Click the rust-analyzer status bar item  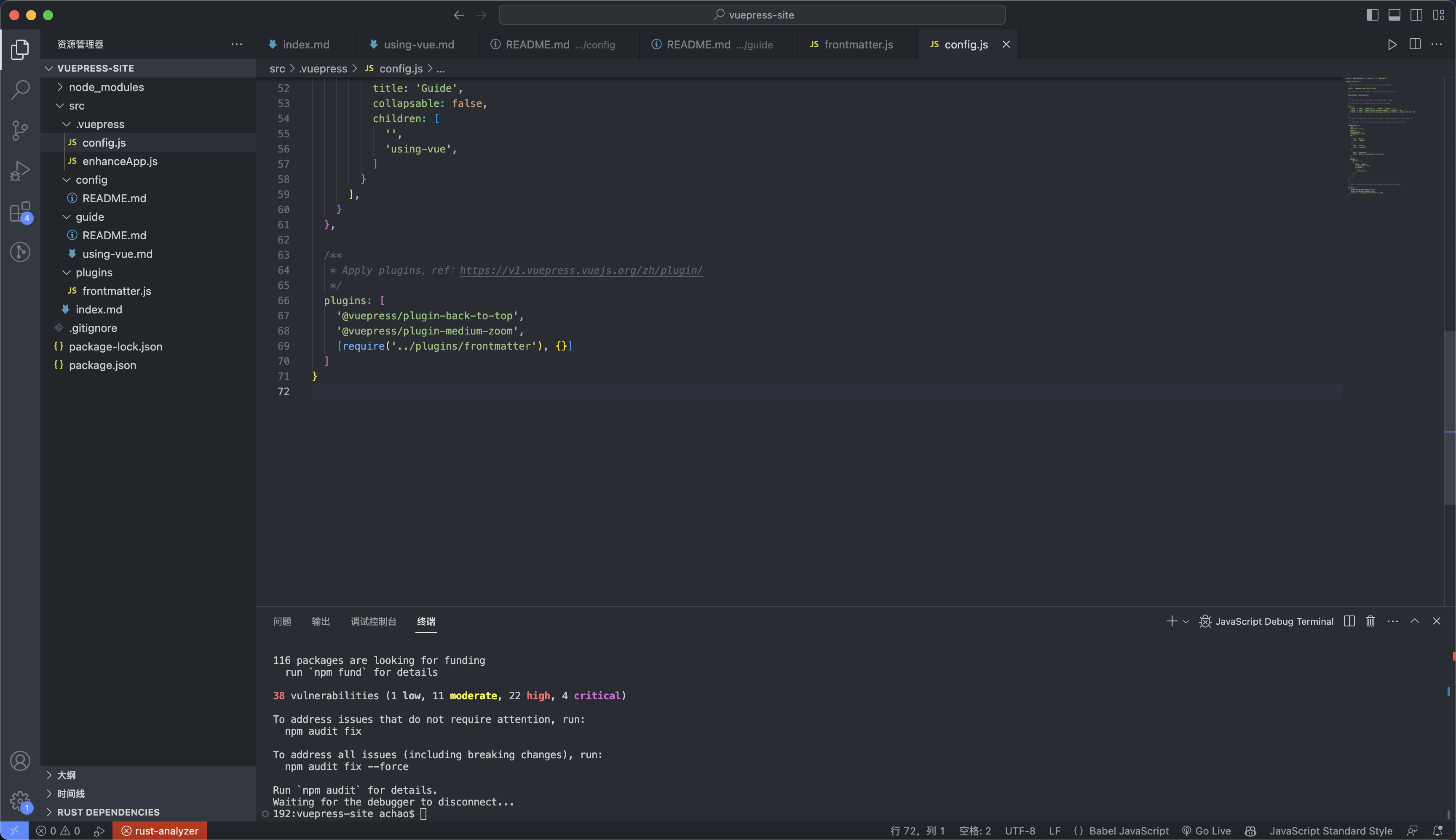tap(160, 831)
